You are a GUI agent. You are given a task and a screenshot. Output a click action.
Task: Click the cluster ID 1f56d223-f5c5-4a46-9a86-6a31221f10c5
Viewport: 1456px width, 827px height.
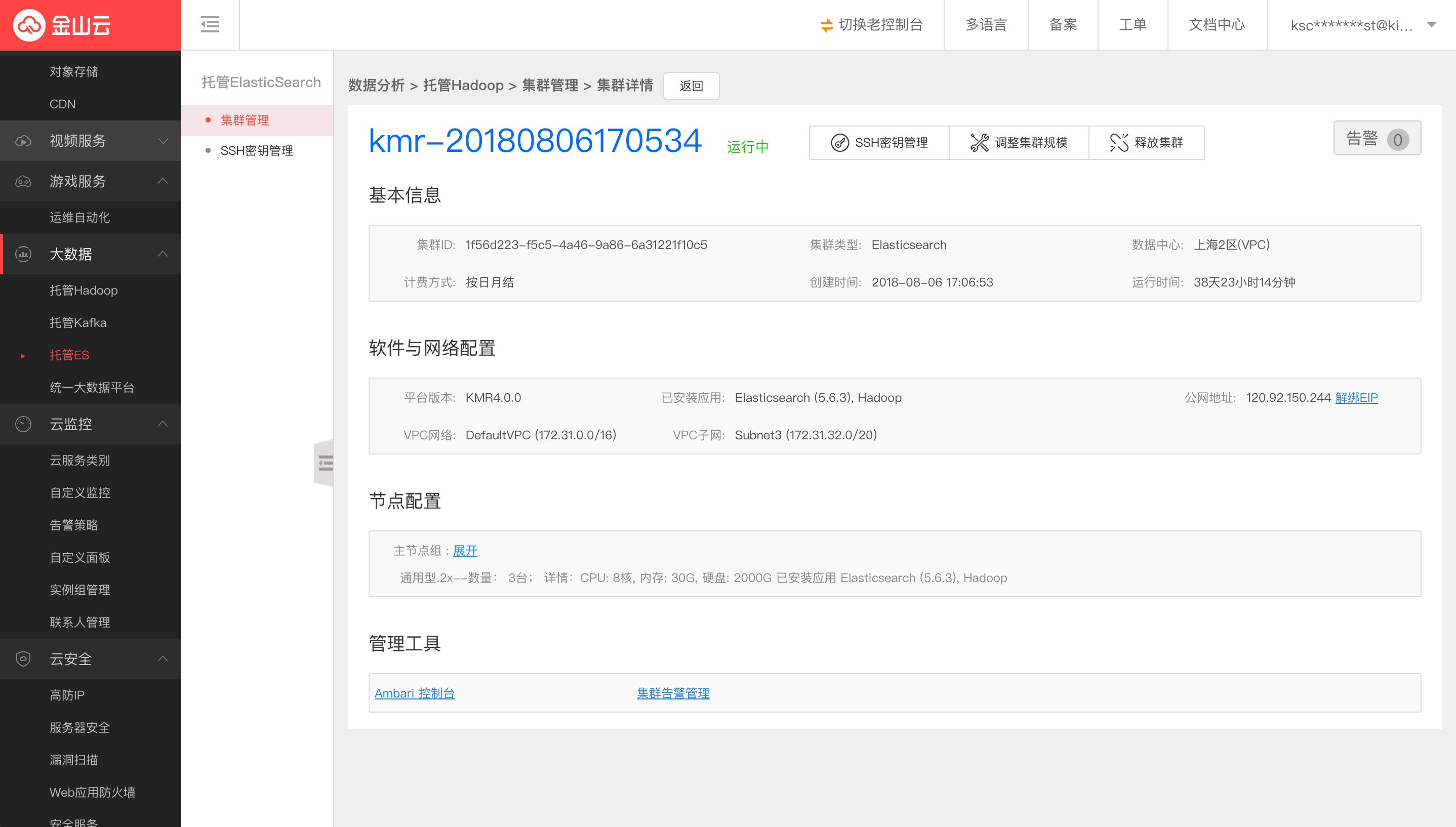(x=586, y=245)
